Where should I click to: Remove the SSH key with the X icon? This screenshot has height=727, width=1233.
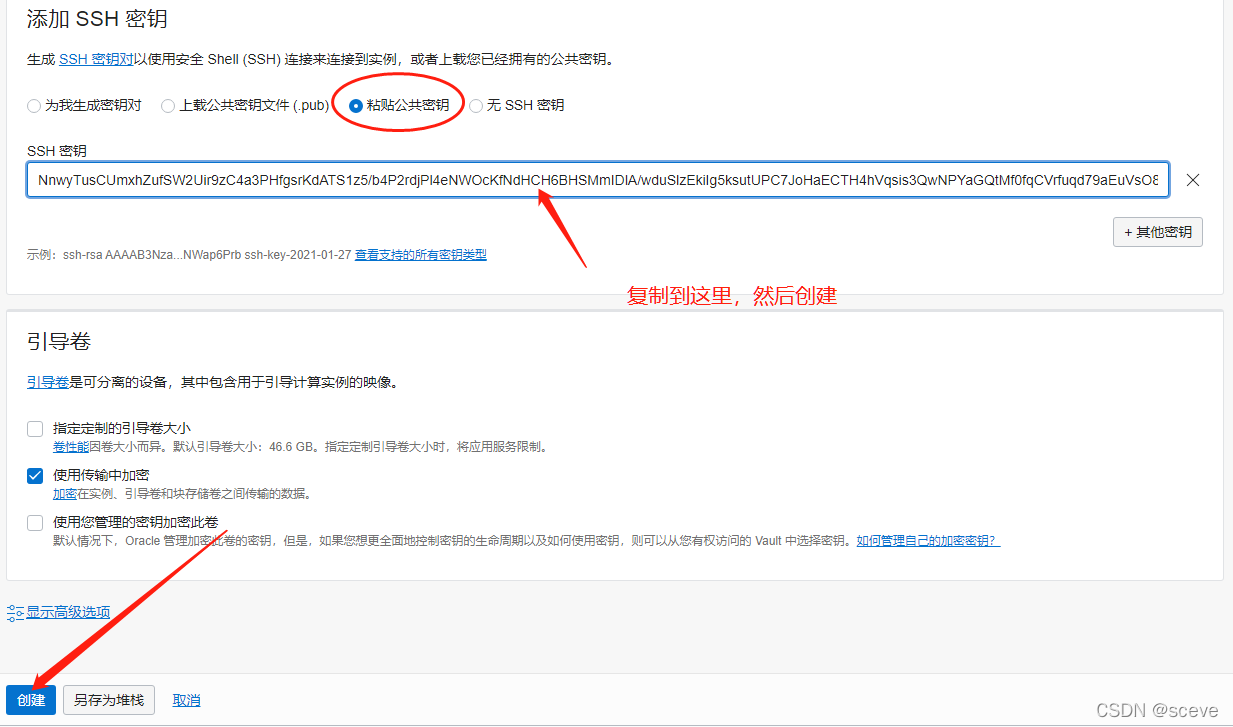point(1192,180)
